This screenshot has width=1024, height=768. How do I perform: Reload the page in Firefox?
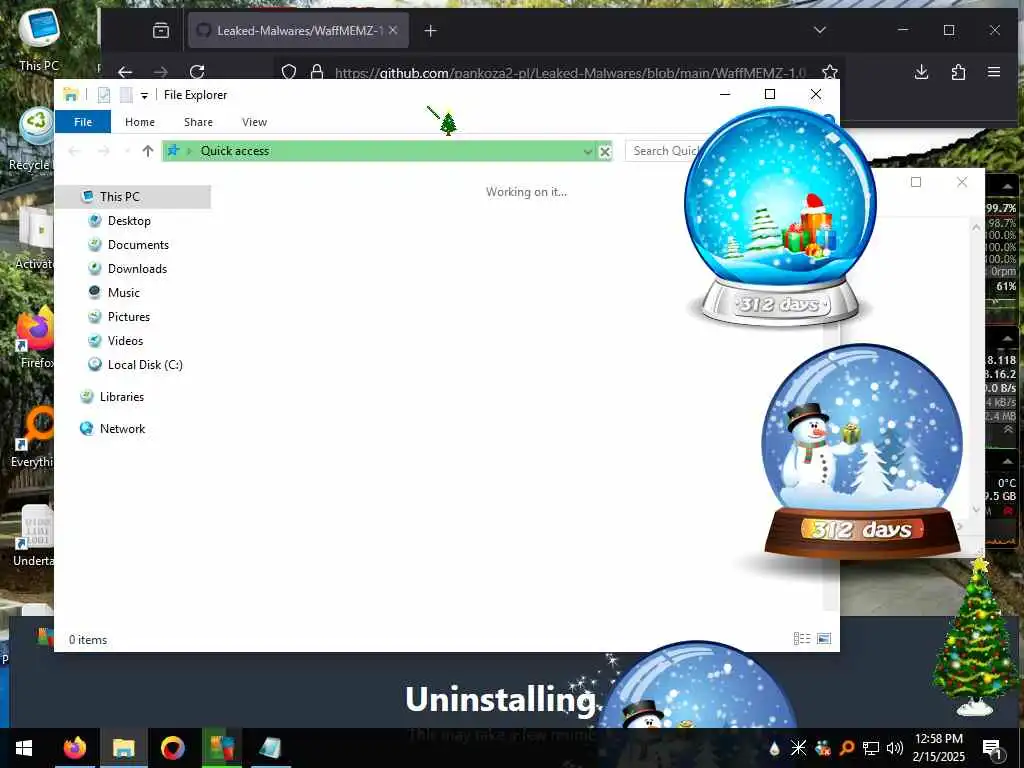197,72
